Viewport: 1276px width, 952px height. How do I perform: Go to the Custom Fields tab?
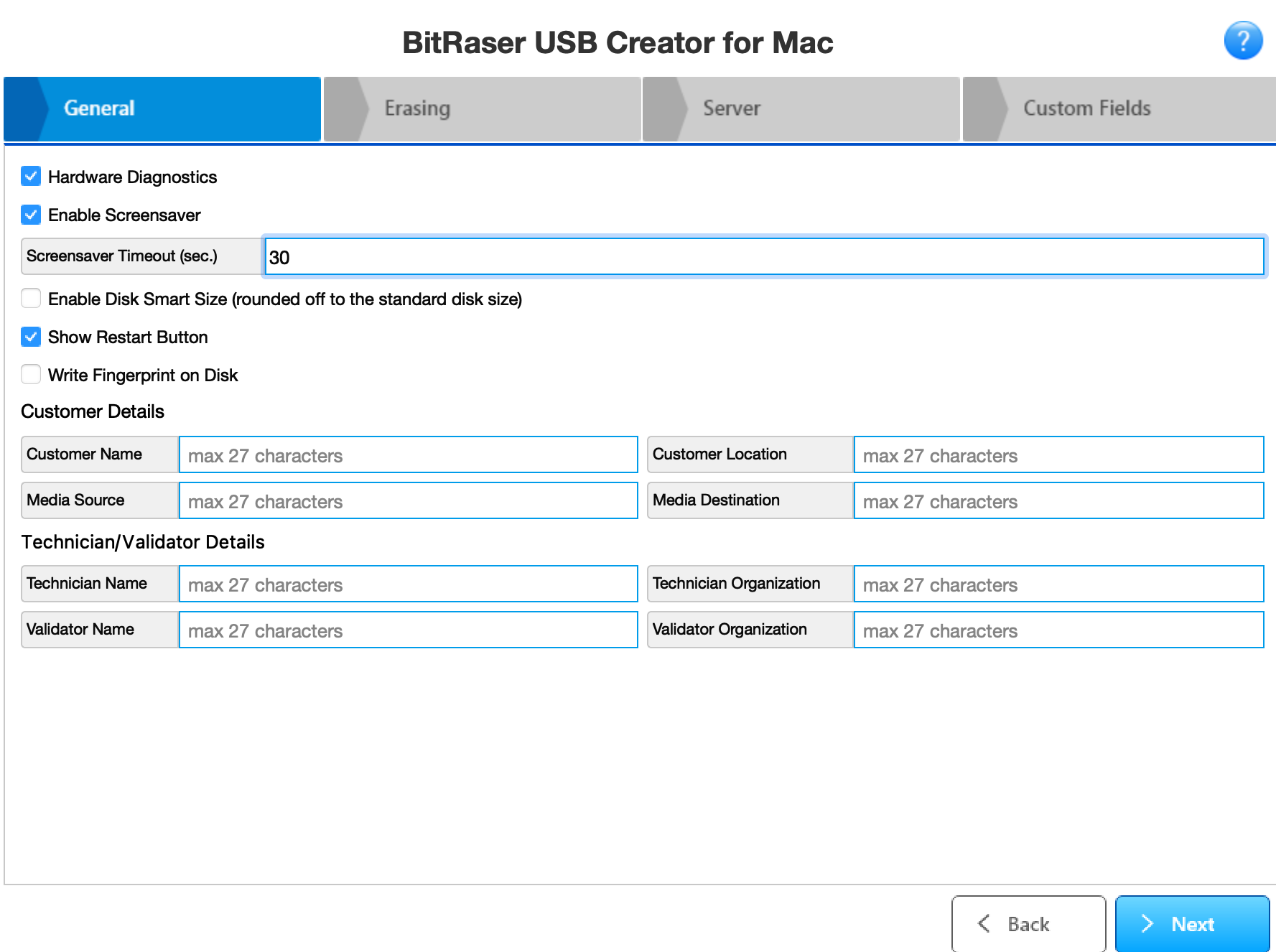(1119, 108)
